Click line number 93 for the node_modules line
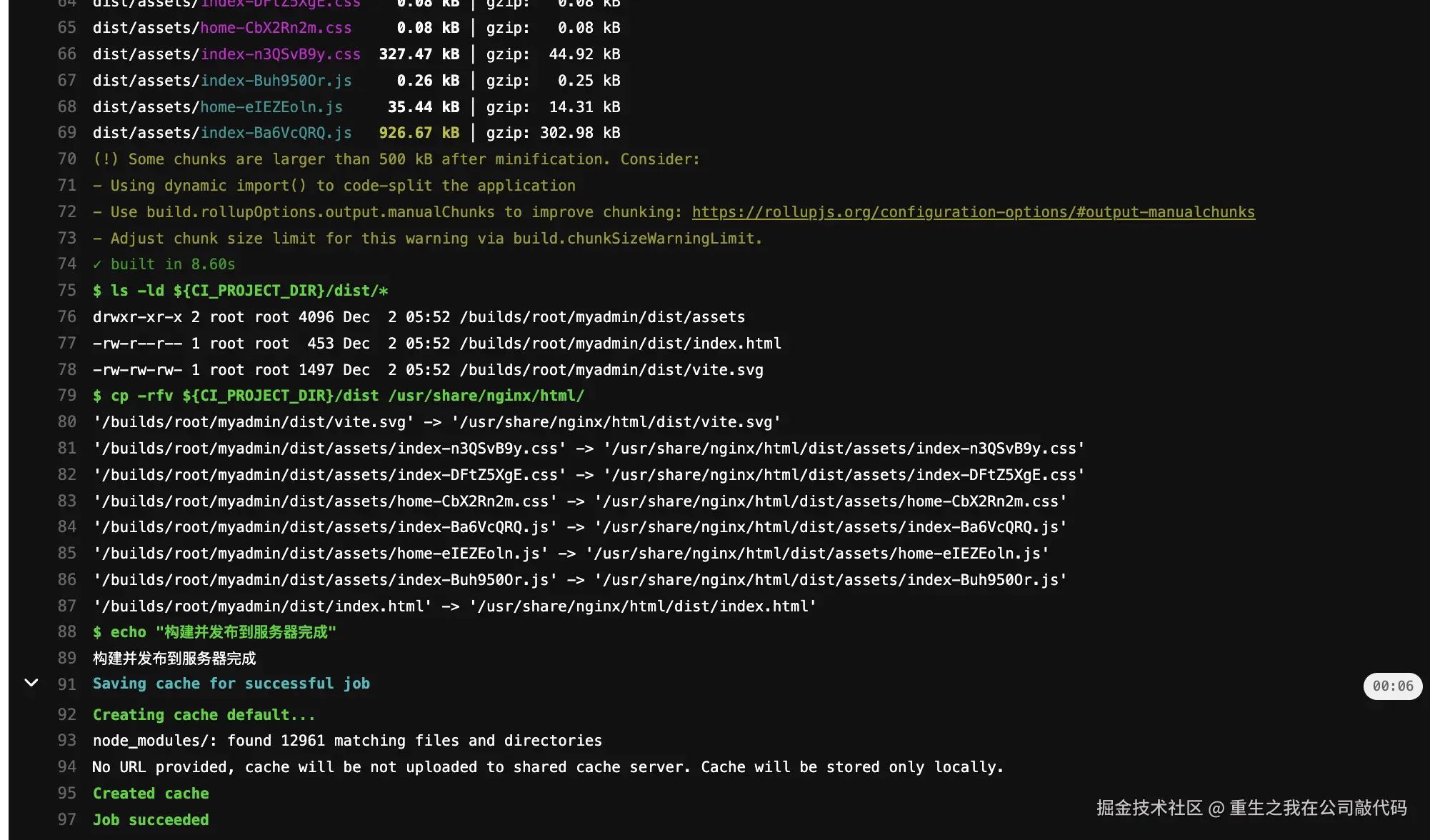Viewport: 1430px width, 840px height. coord(66,741)
